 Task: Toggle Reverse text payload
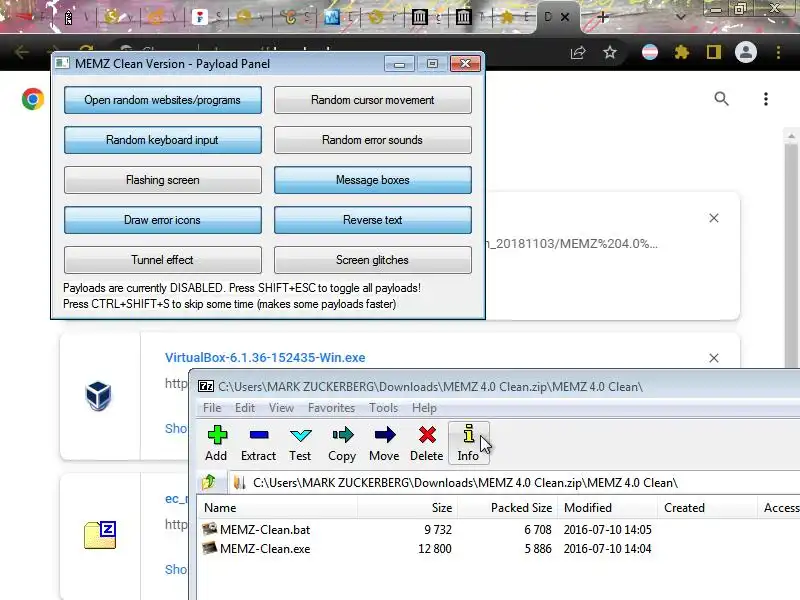tap(372, 220)
